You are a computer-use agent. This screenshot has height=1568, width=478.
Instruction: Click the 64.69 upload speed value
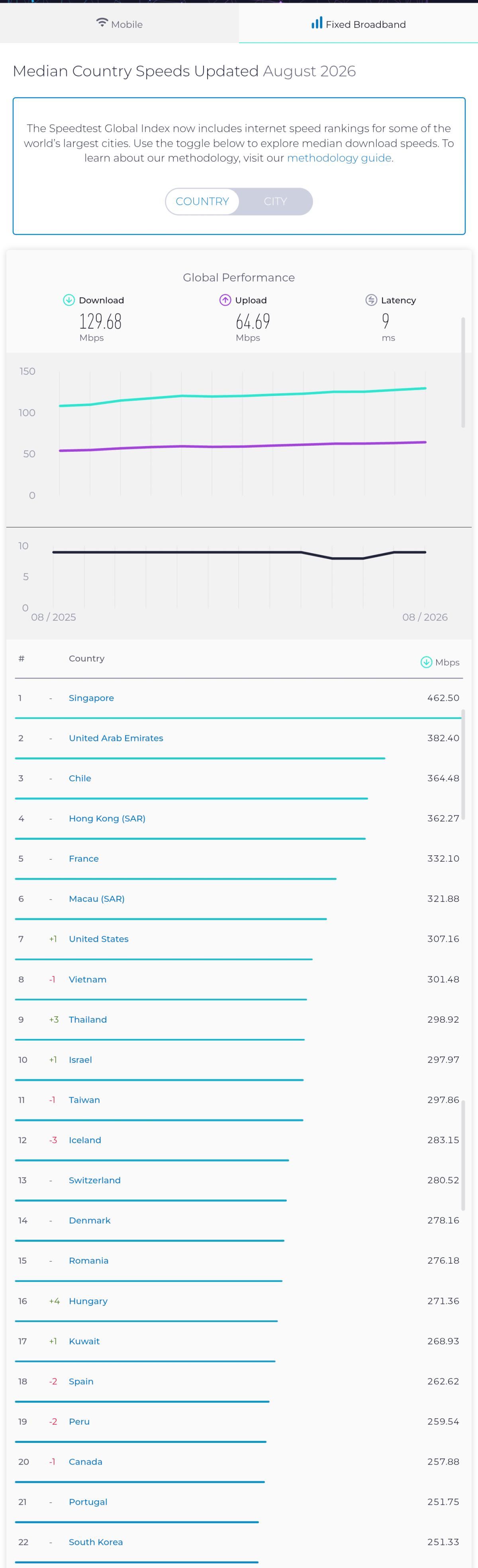253,321
